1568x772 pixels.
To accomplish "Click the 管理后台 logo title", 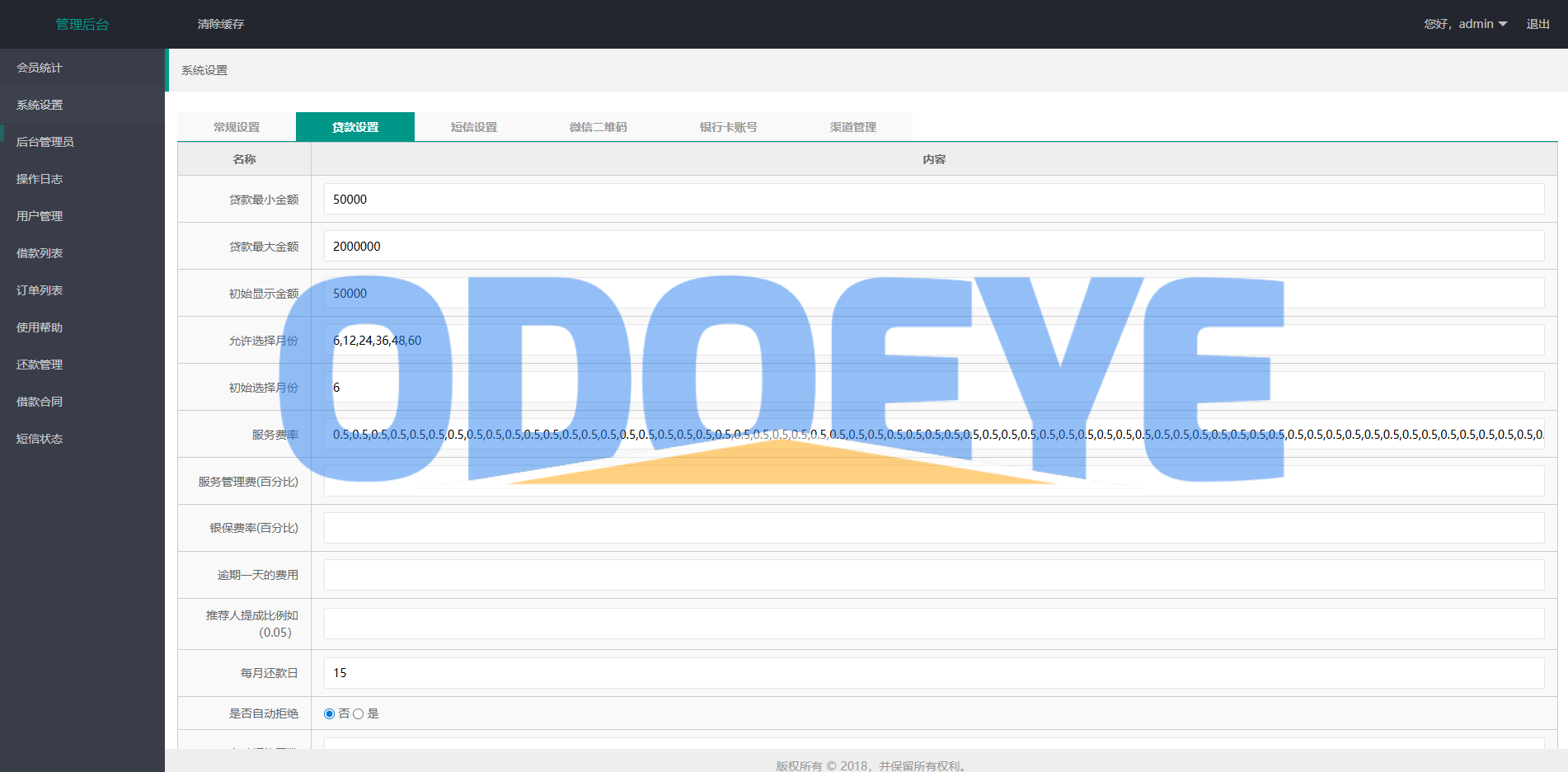I will 82,24.
